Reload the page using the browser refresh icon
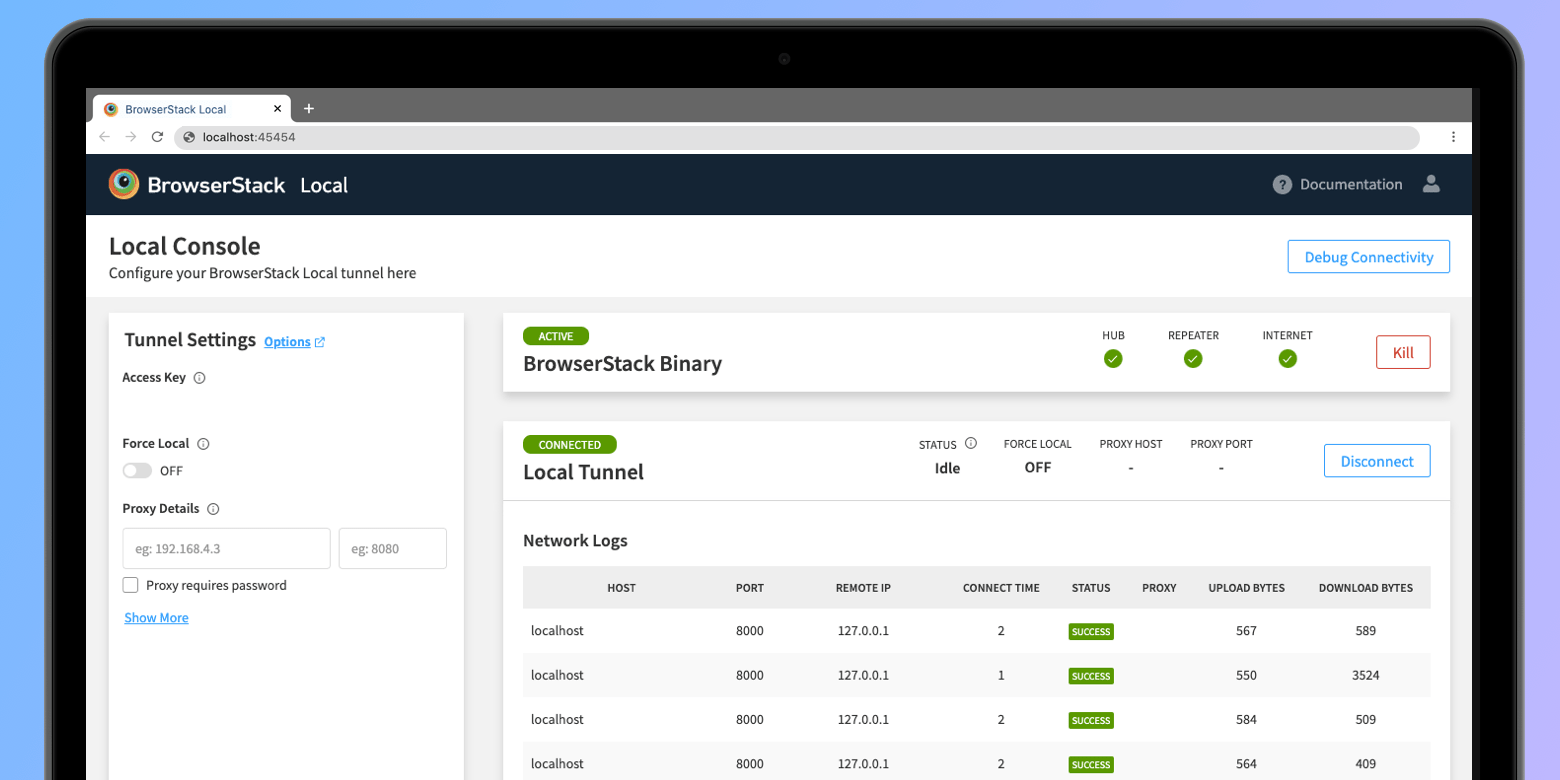 157,137
